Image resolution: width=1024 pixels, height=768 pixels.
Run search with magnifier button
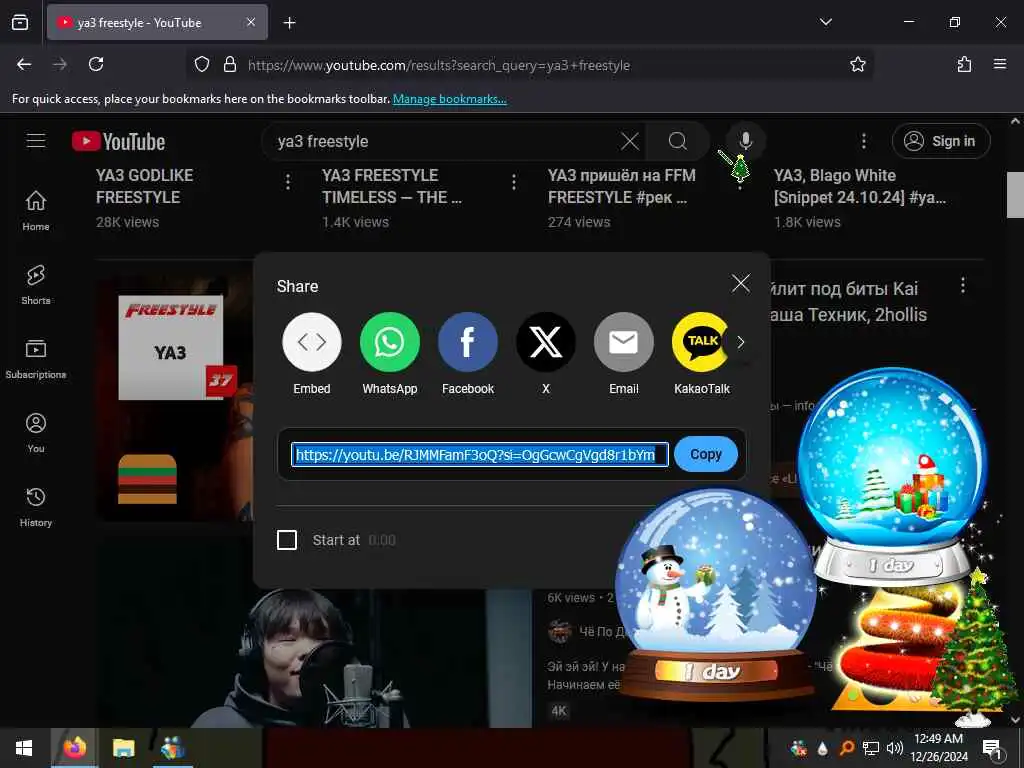tap(677, 141)
